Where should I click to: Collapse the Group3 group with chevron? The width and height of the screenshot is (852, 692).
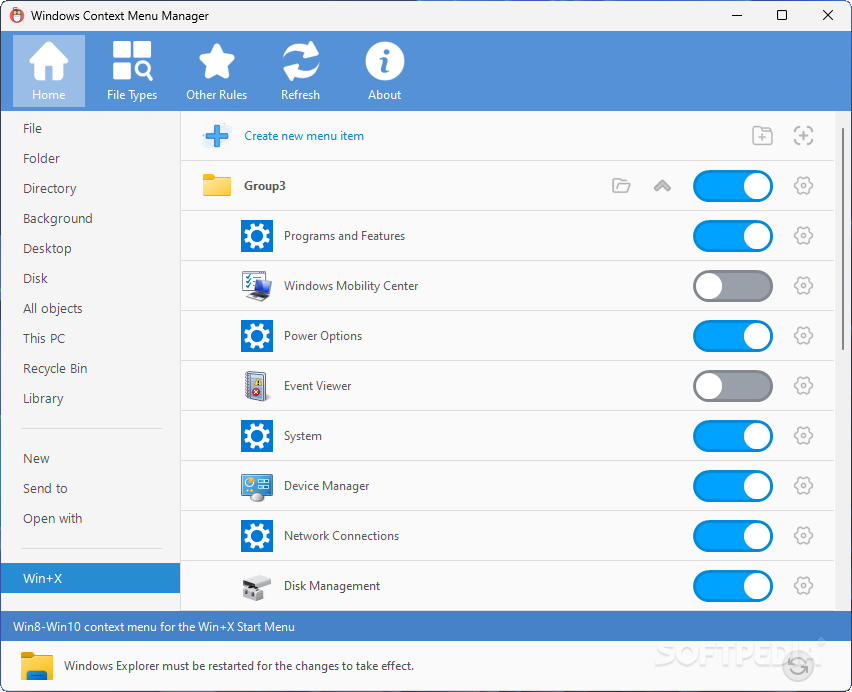tap(662, 186)
